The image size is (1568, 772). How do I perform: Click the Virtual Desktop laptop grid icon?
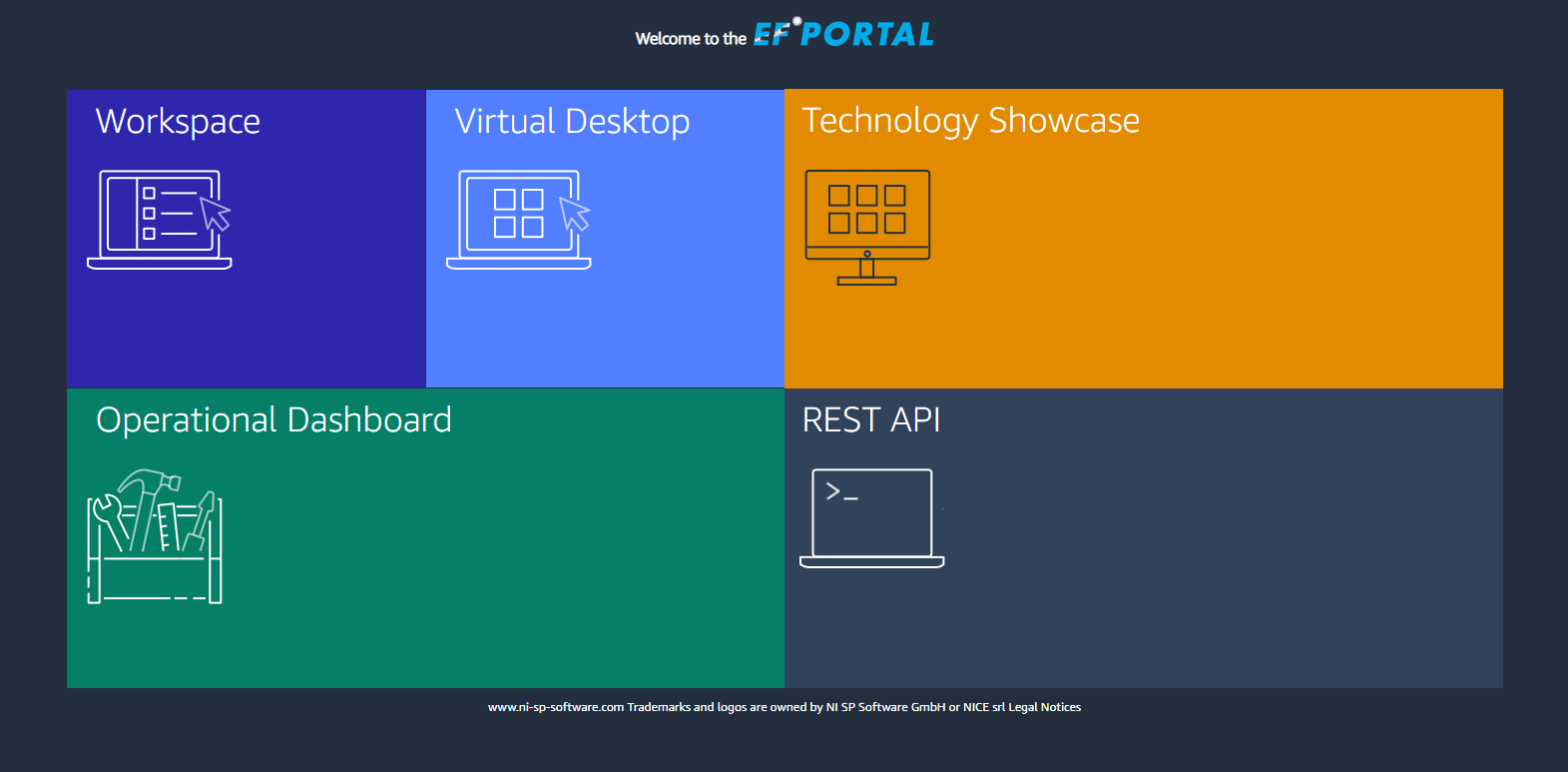(x=518, y=219)
